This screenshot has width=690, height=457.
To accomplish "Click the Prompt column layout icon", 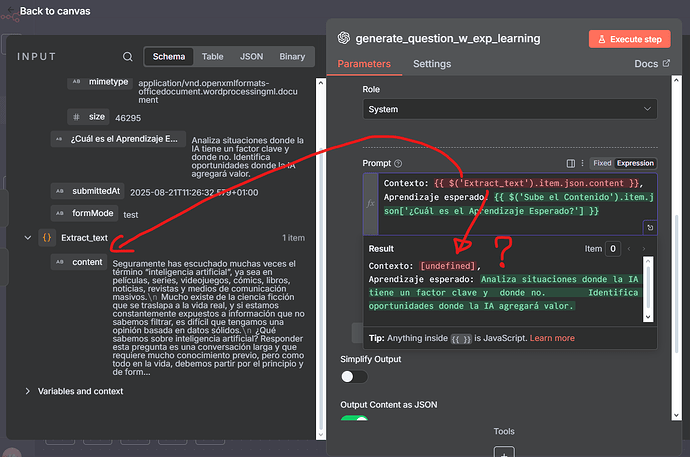I will click(571, 164).
